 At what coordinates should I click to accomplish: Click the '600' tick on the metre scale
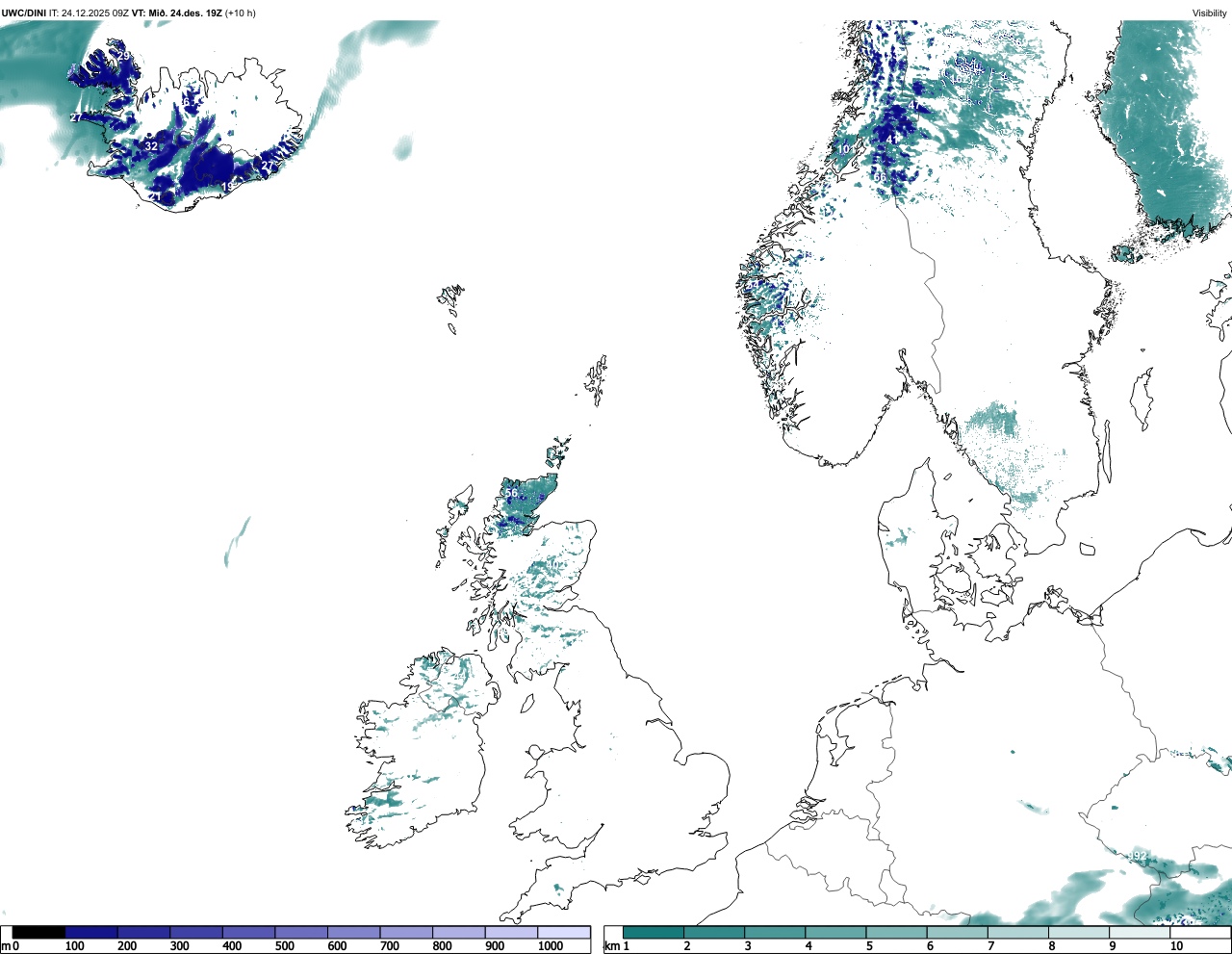point(337,946)
